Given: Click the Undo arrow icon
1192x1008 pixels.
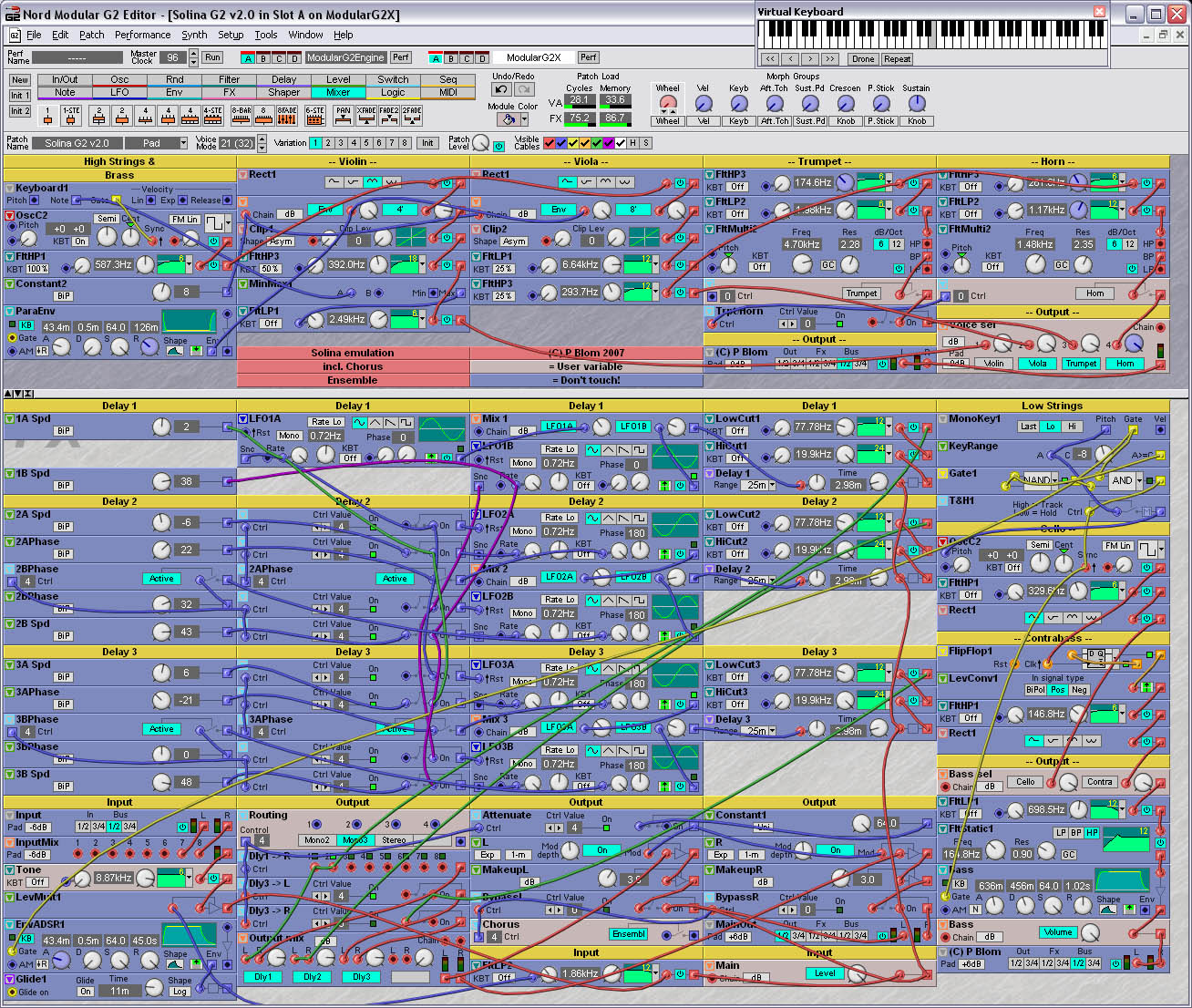Looking at the screenshot, I should tap(501, 89).
